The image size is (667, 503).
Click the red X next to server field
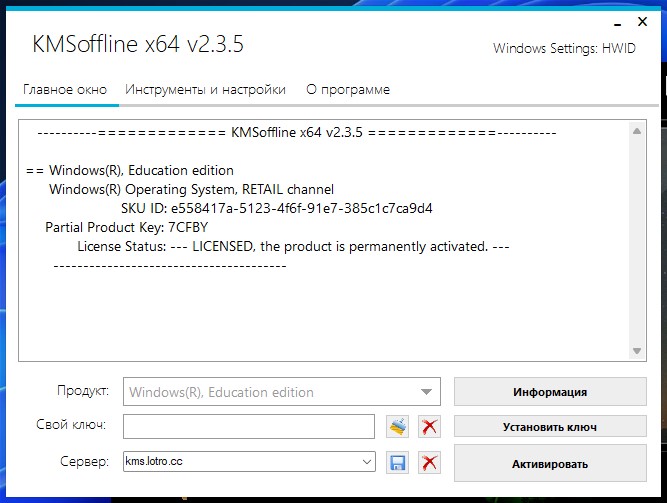(x=430, y=462)
